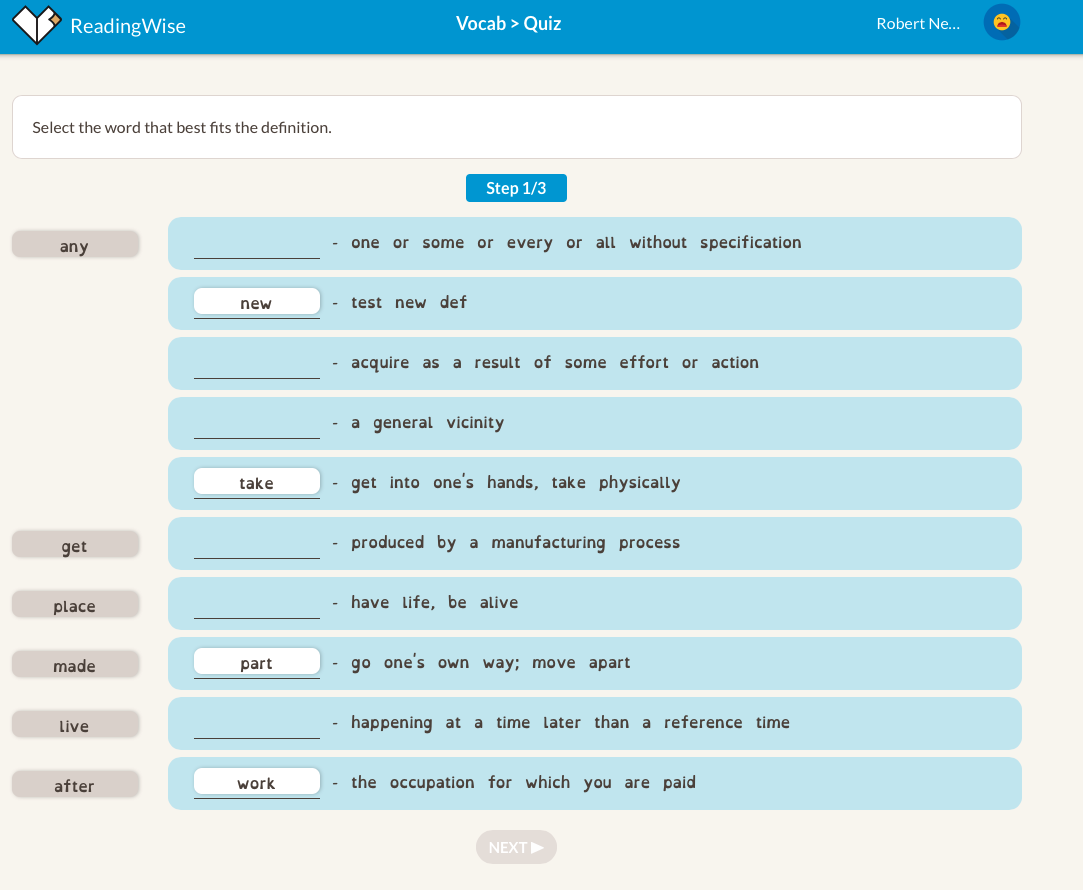The width and height of the screenshot is (1083, 890).
Task: Click the placed 'take' answer chip
Action: [x=257, y=482]
